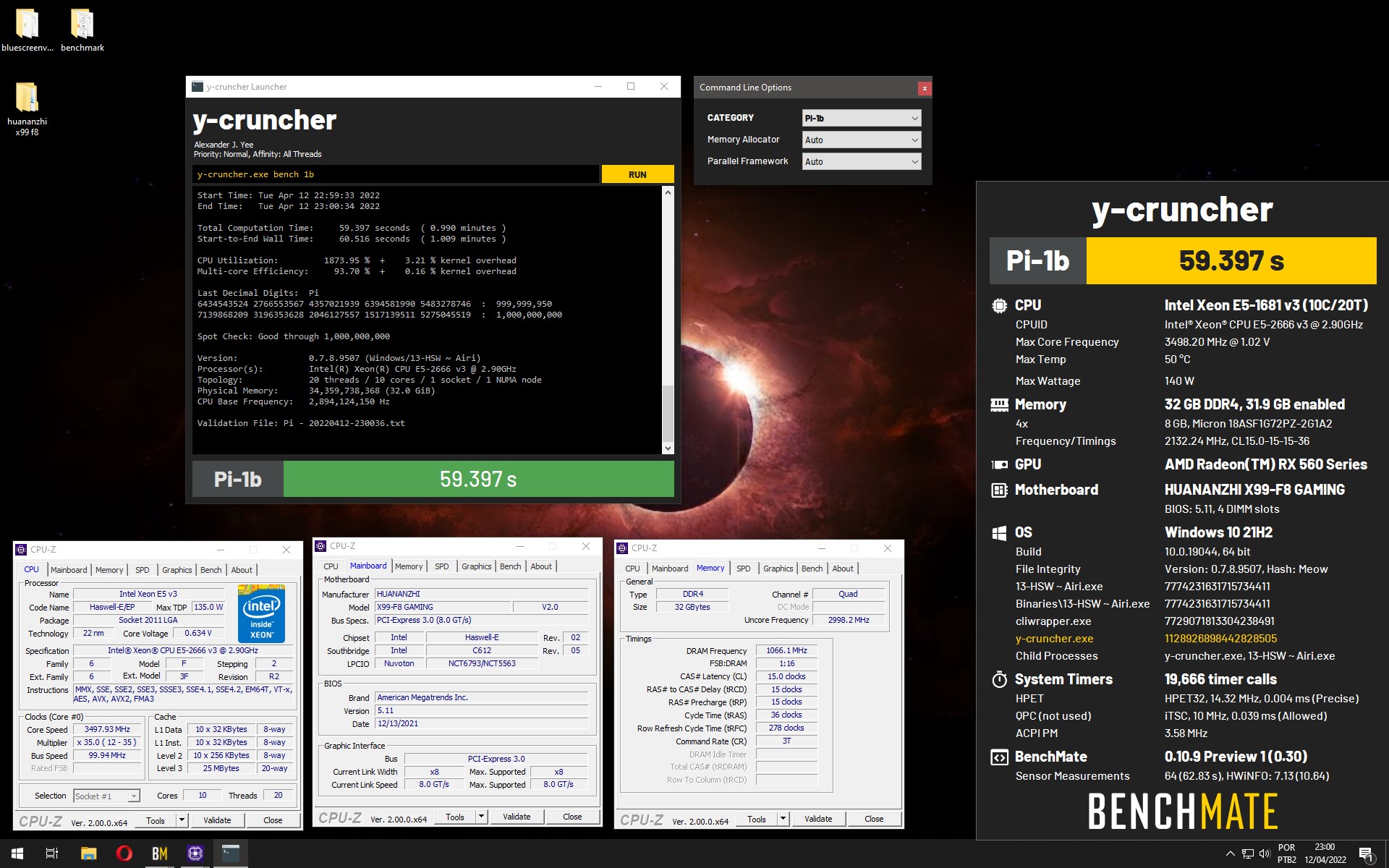Launch Opera browser from the taskbar
This screenshot has height=868, width=1389.
click(124, 854)
